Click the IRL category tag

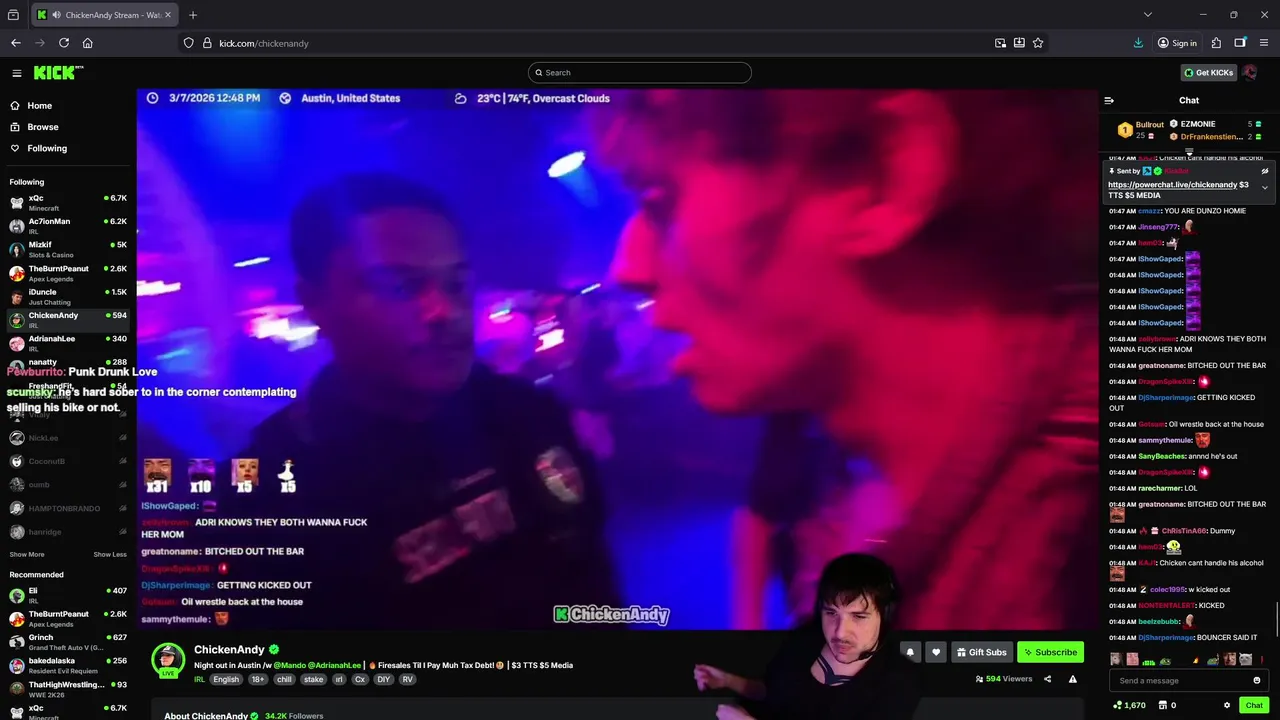pos(199,679)
